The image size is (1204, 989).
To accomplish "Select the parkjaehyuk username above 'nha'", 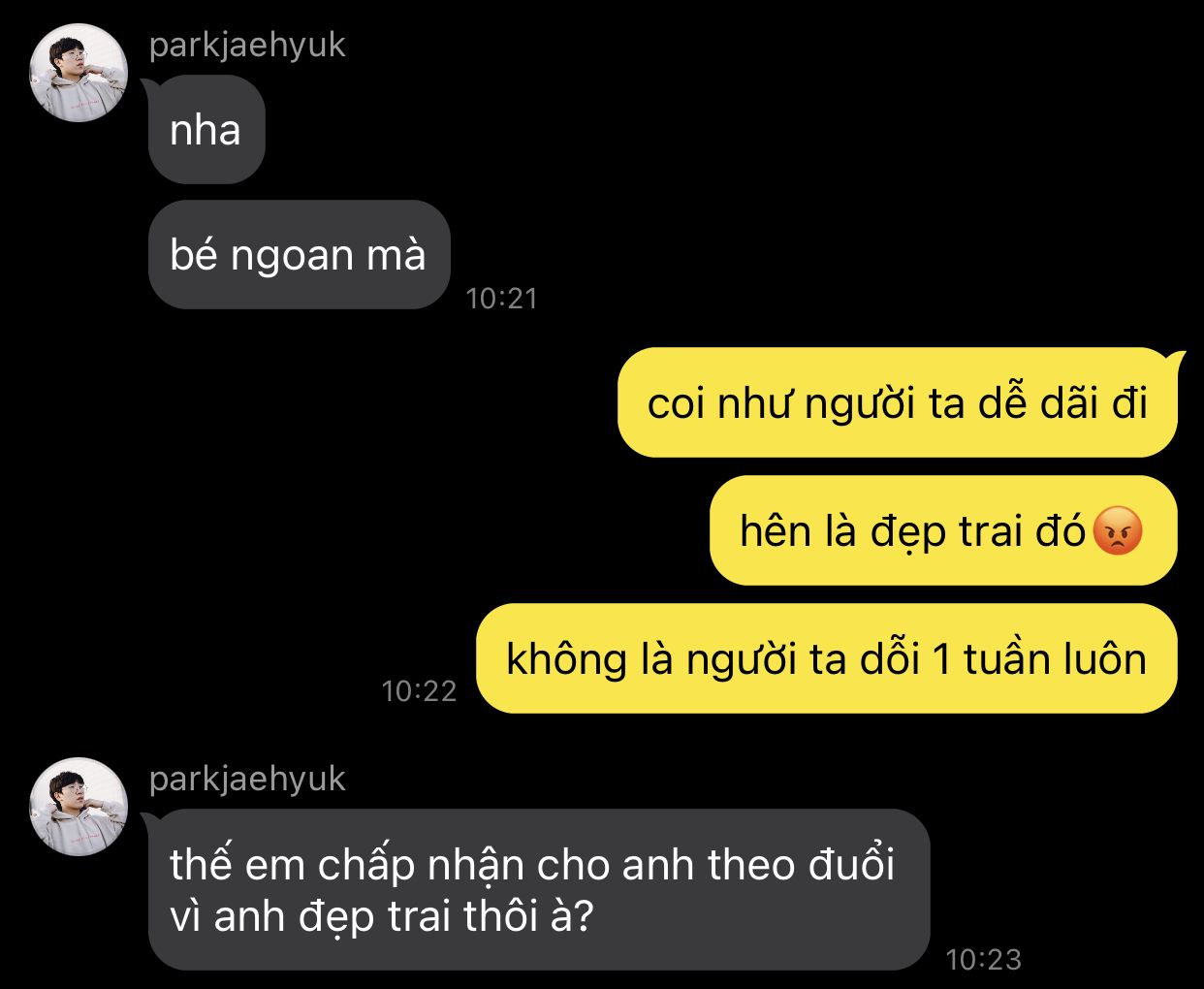I will pyautogui.click(x=247, y=45).
